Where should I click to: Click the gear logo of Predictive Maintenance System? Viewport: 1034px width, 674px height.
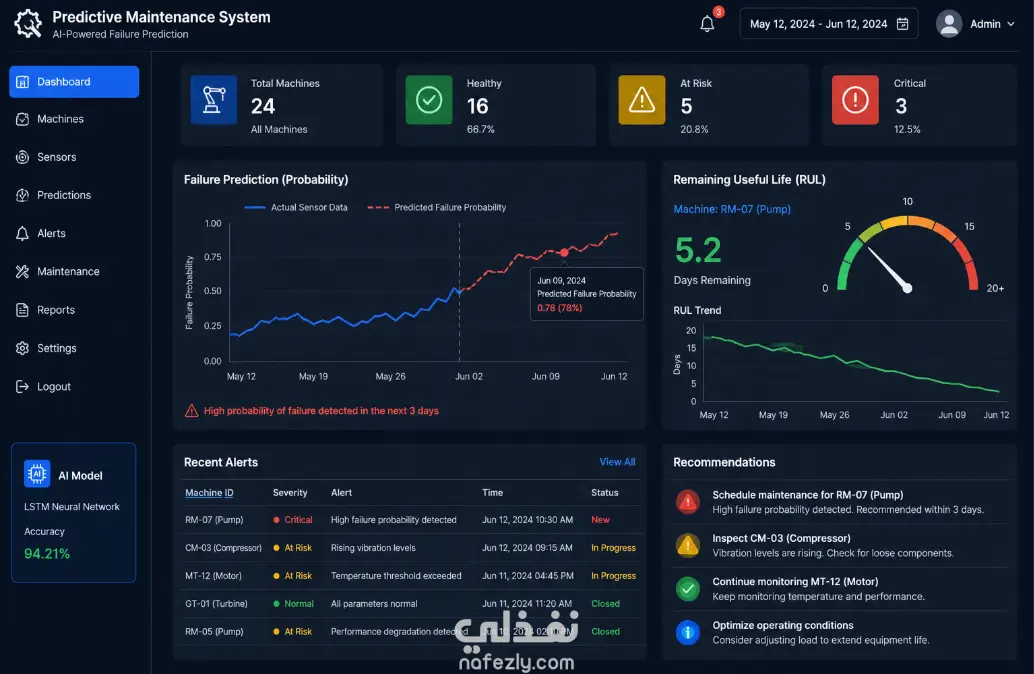[x=28, y=24]
